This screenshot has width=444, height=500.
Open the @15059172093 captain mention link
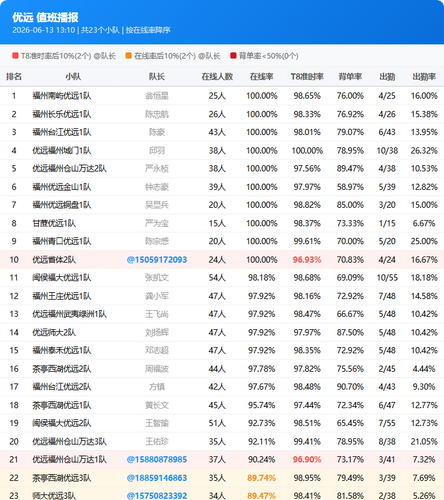[157, 260]
